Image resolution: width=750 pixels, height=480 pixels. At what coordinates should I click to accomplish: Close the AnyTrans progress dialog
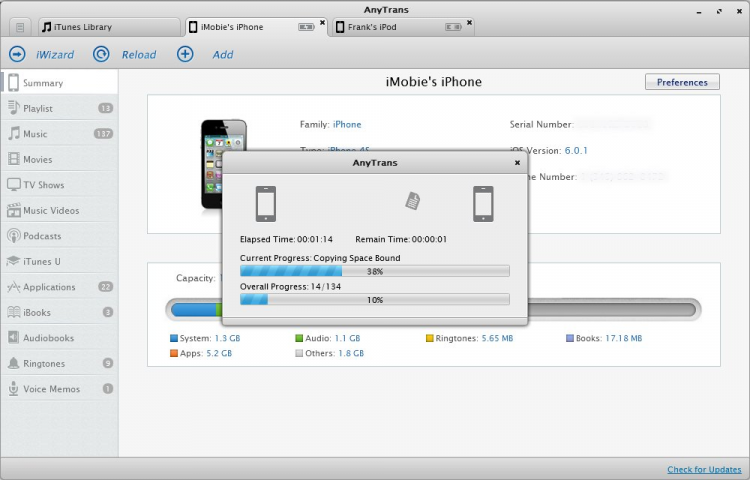[x=517, y=163]
